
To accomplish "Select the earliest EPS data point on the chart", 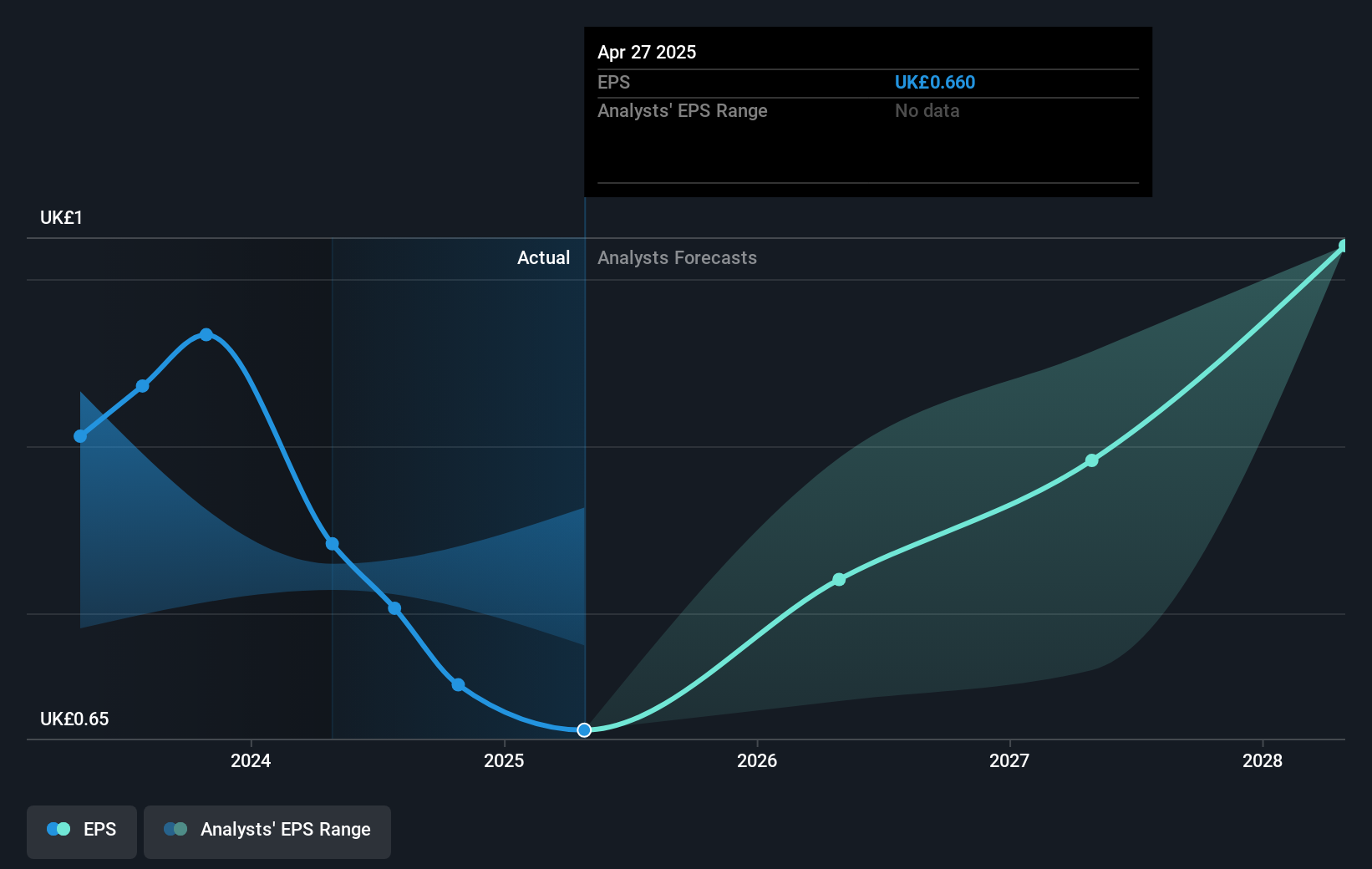I will pyautogui.click(x=79, y=436).
